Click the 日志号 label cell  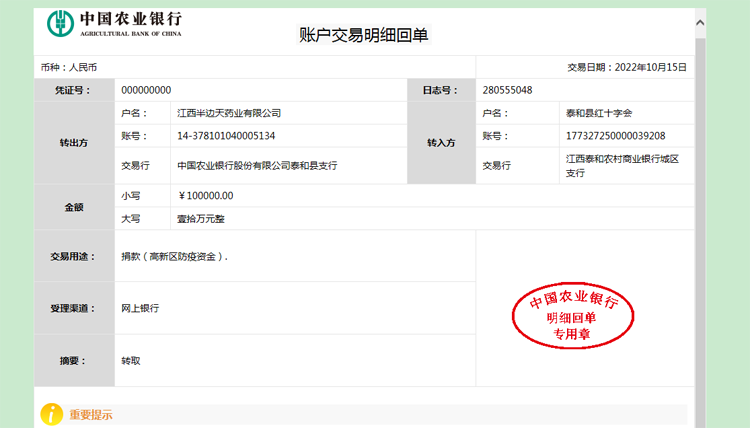[x=441, y=90]
